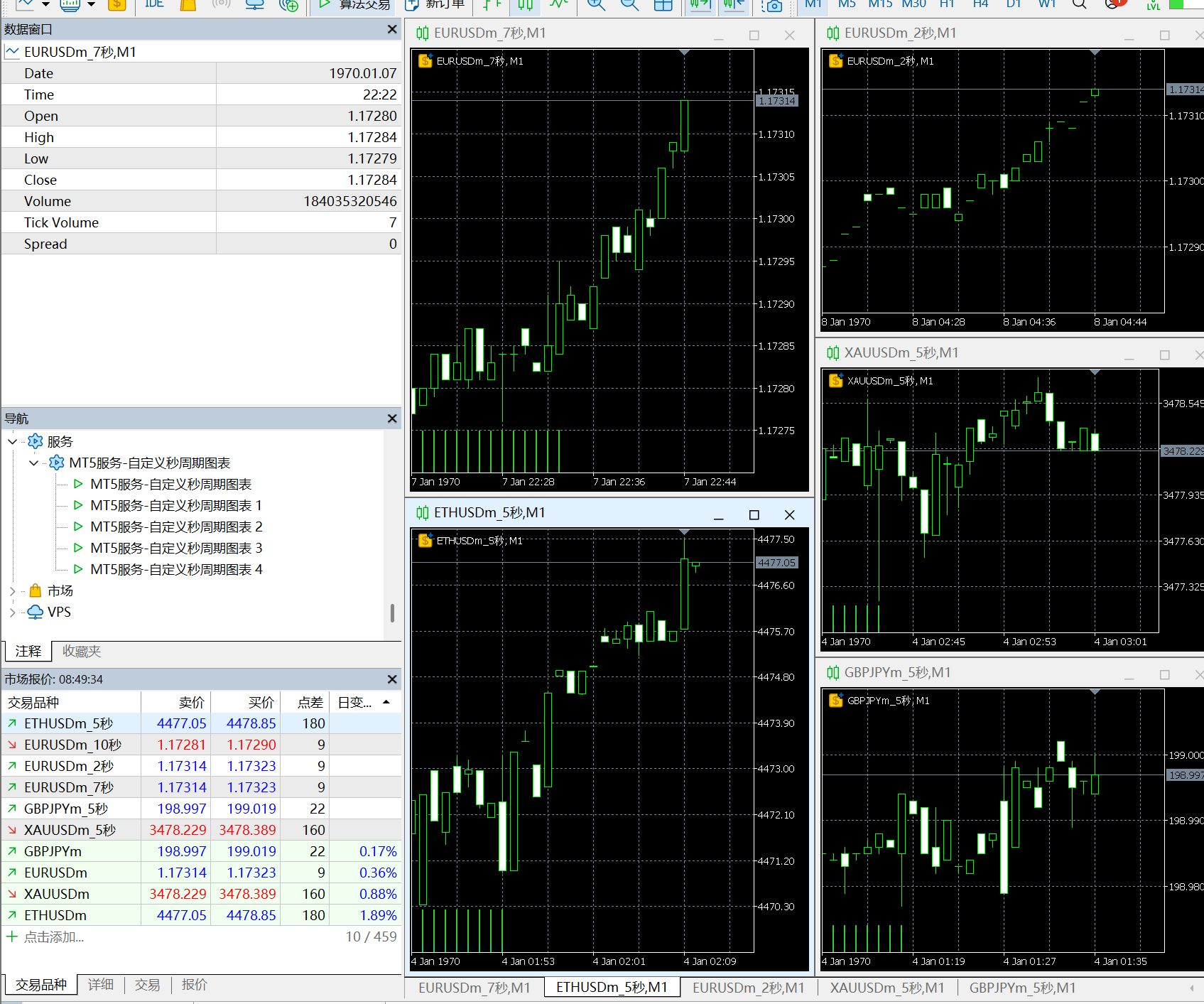Click 新订单 new order button

point(435,5)
